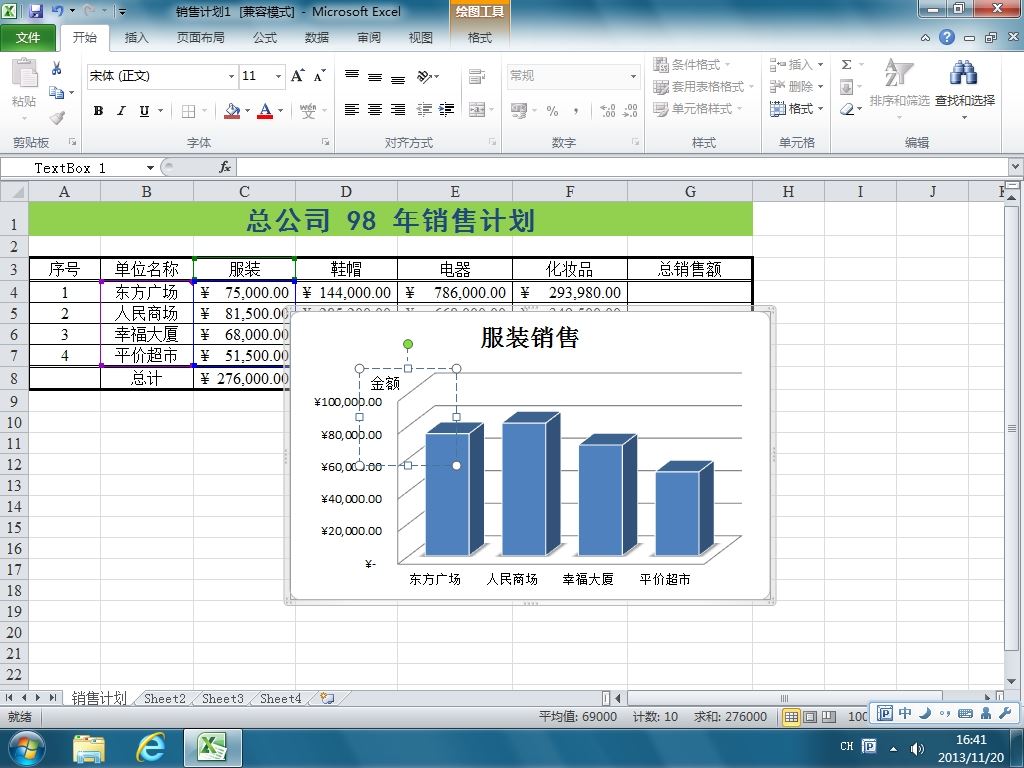Click the 单元格样式 button
1024x768 pixels.
coord(698,108)
